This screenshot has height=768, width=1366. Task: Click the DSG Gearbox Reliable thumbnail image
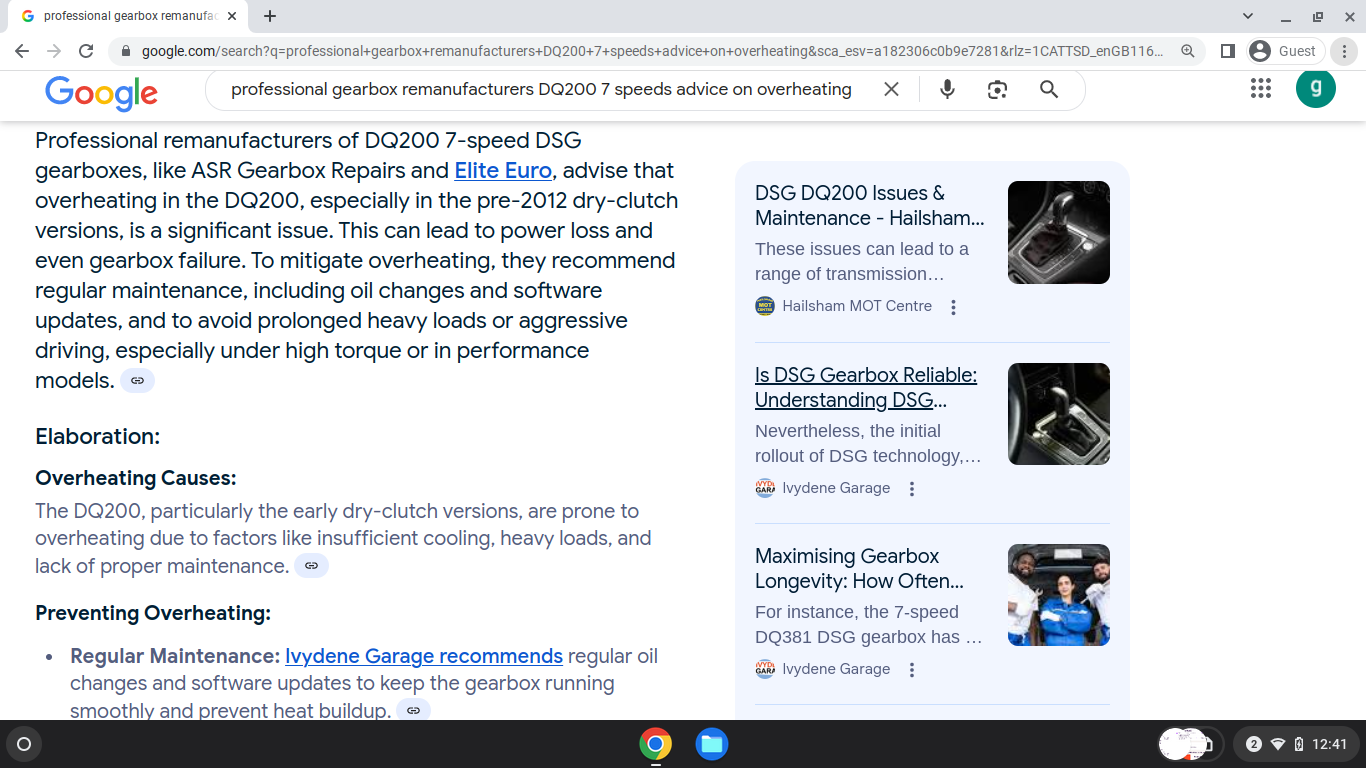(x=1059, y=414)
